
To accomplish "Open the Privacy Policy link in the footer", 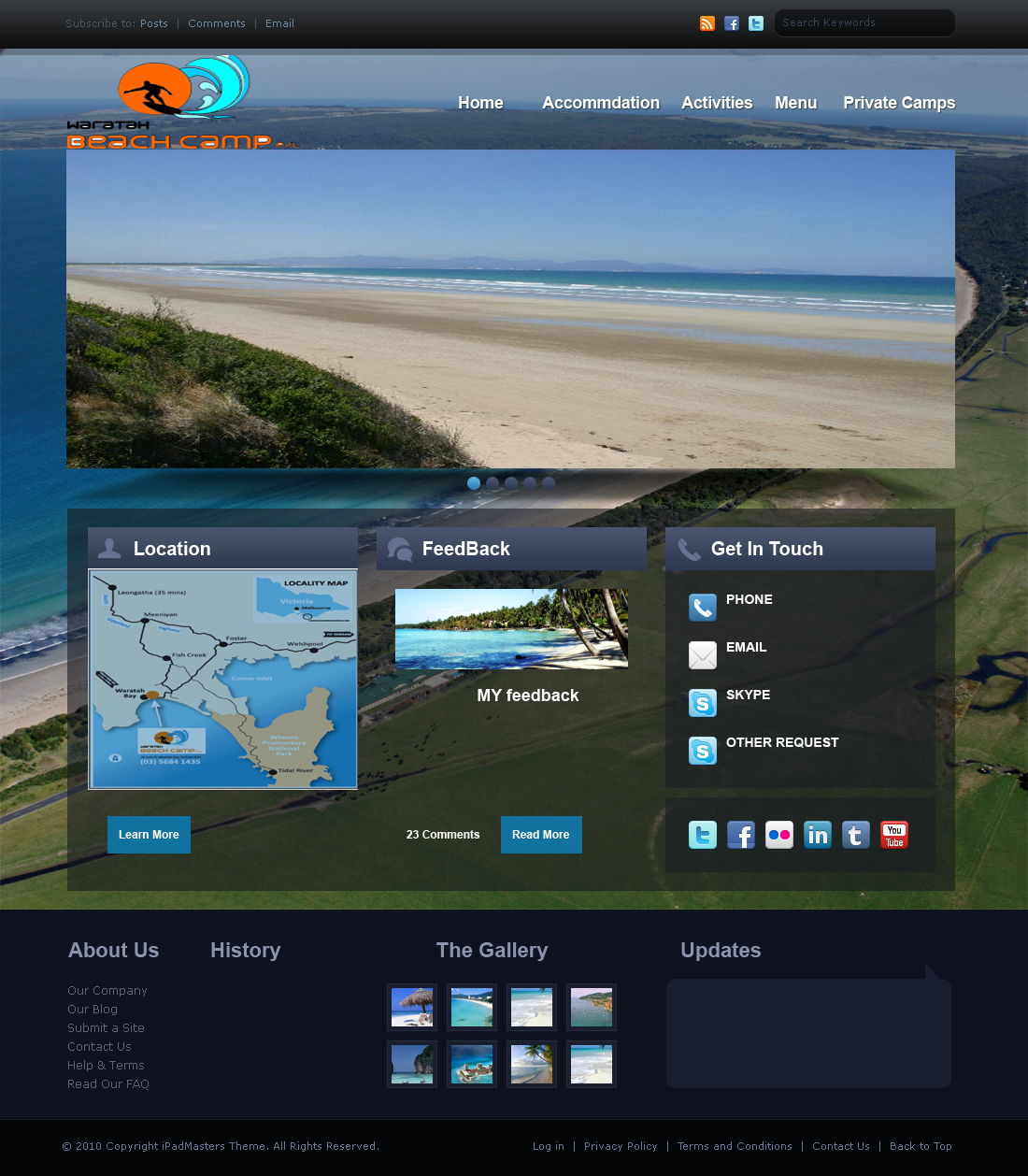I will pyautogui.click(x=621, y=1146).
